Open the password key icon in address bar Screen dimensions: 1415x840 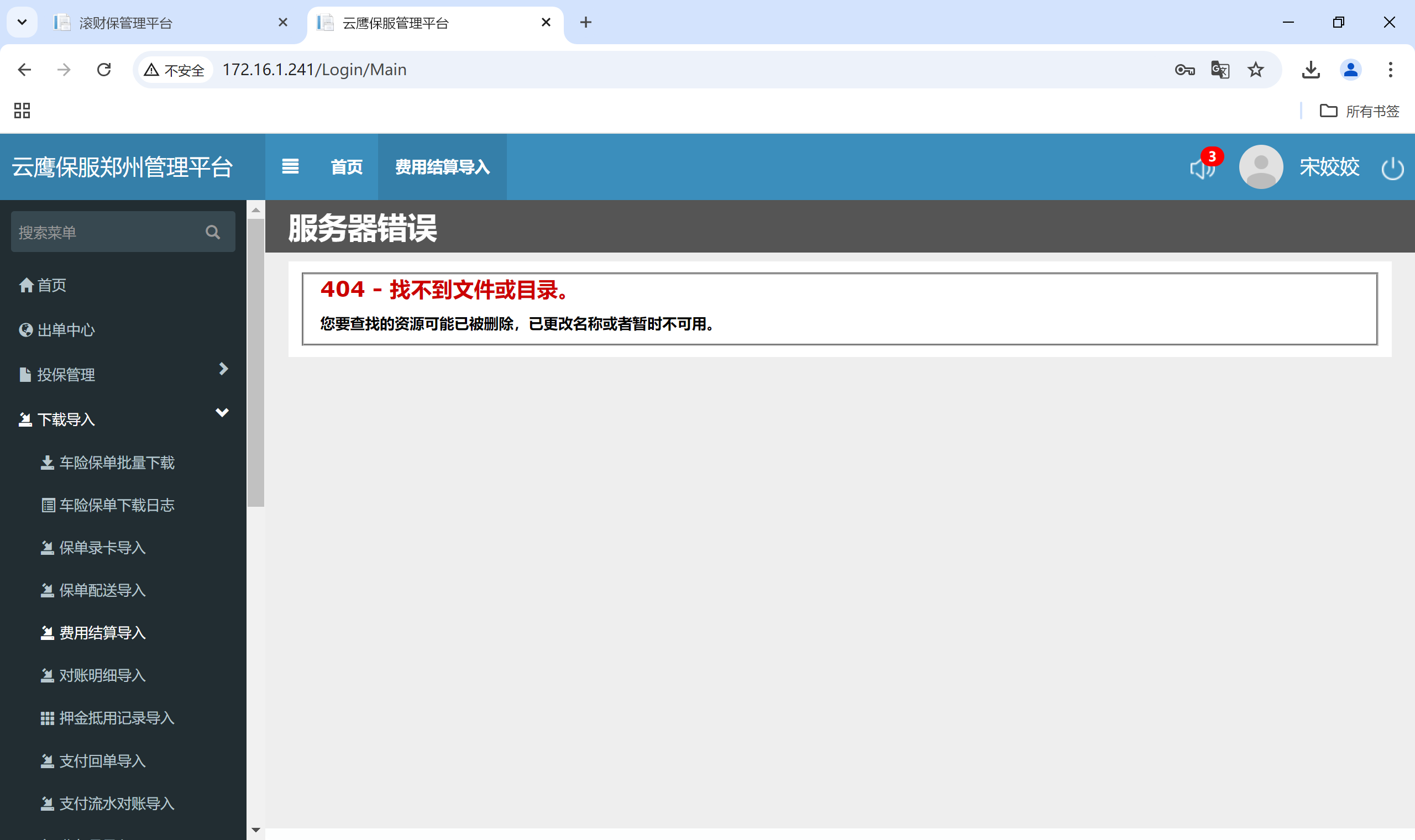[1184, 70]
